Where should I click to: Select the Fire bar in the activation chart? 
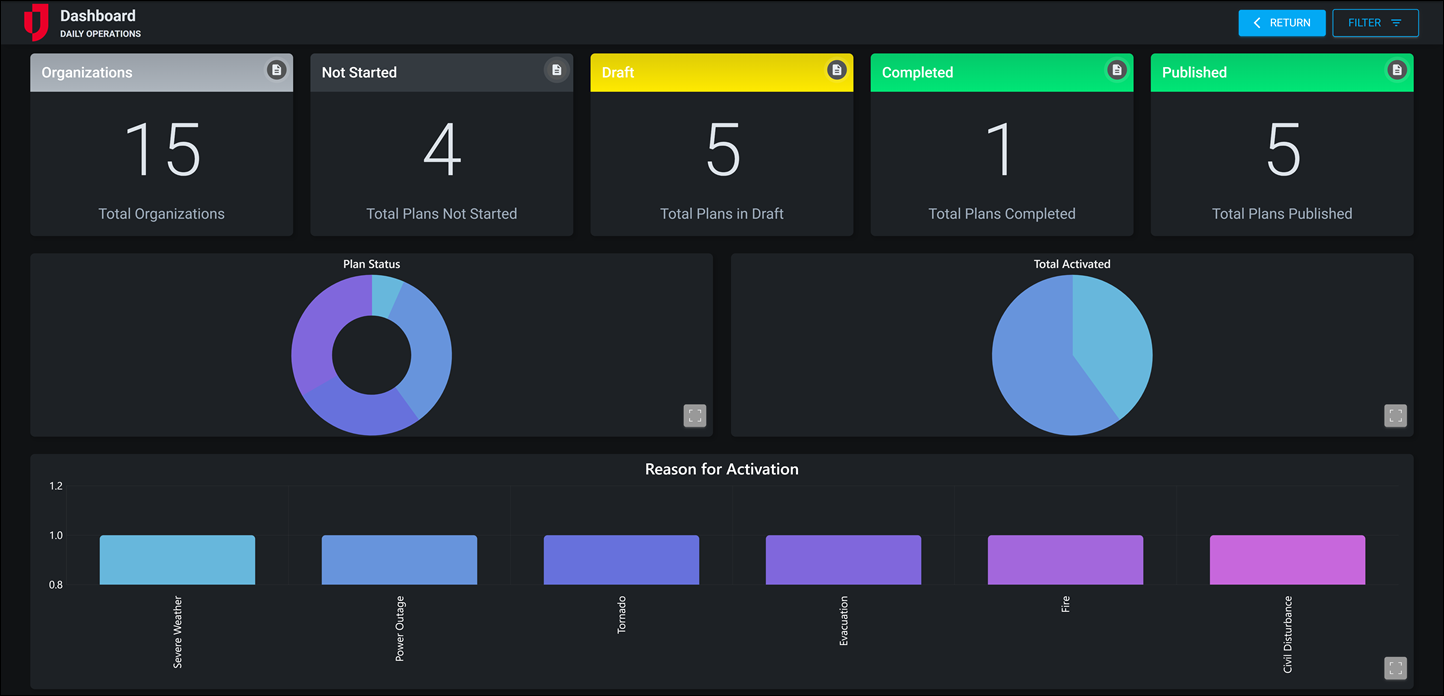tap(1065, 559)
